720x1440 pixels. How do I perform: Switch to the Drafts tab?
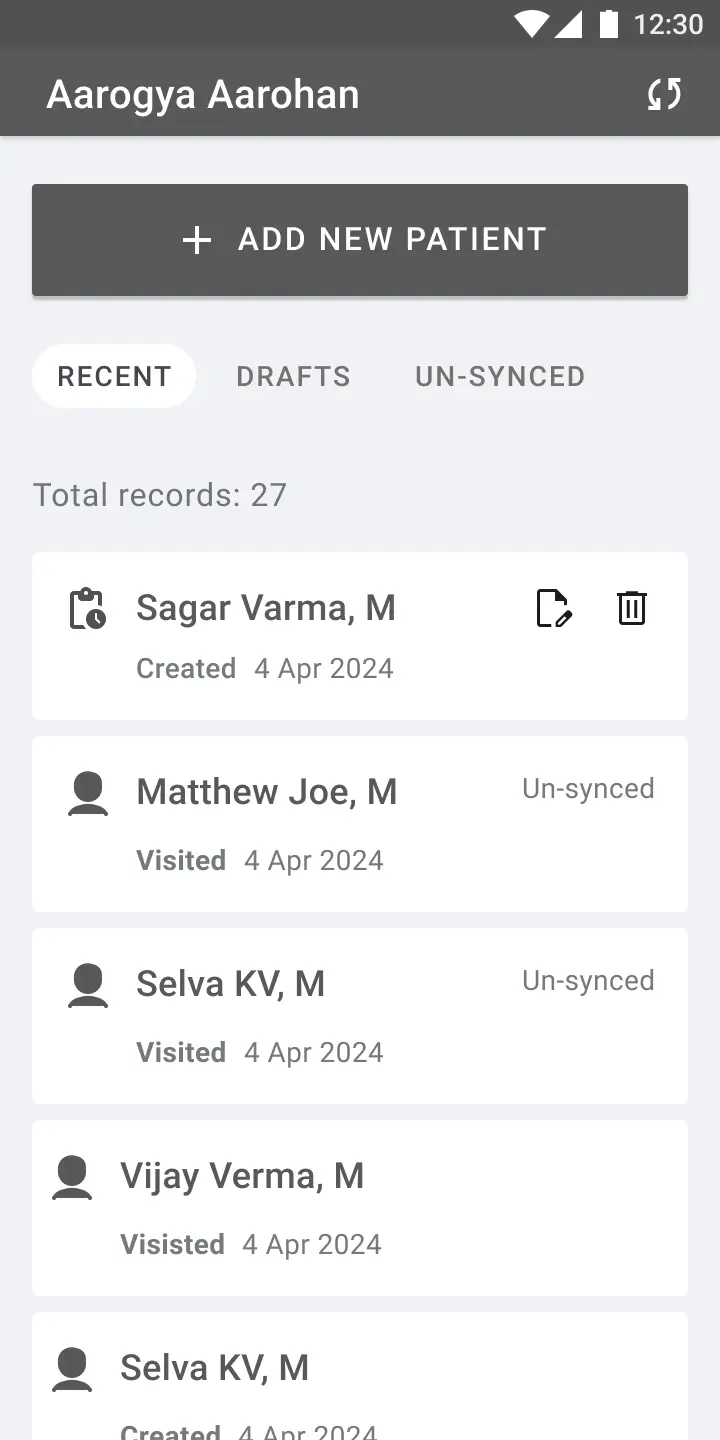pos(293,376)
